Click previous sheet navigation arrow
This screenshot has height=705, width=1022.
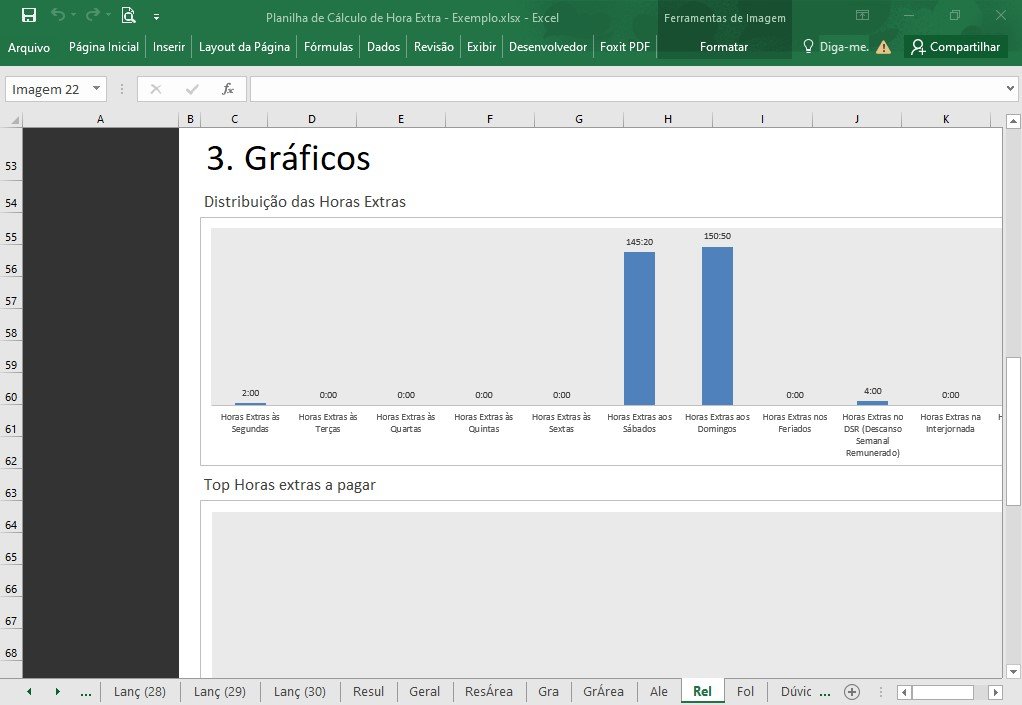point(29,691)
